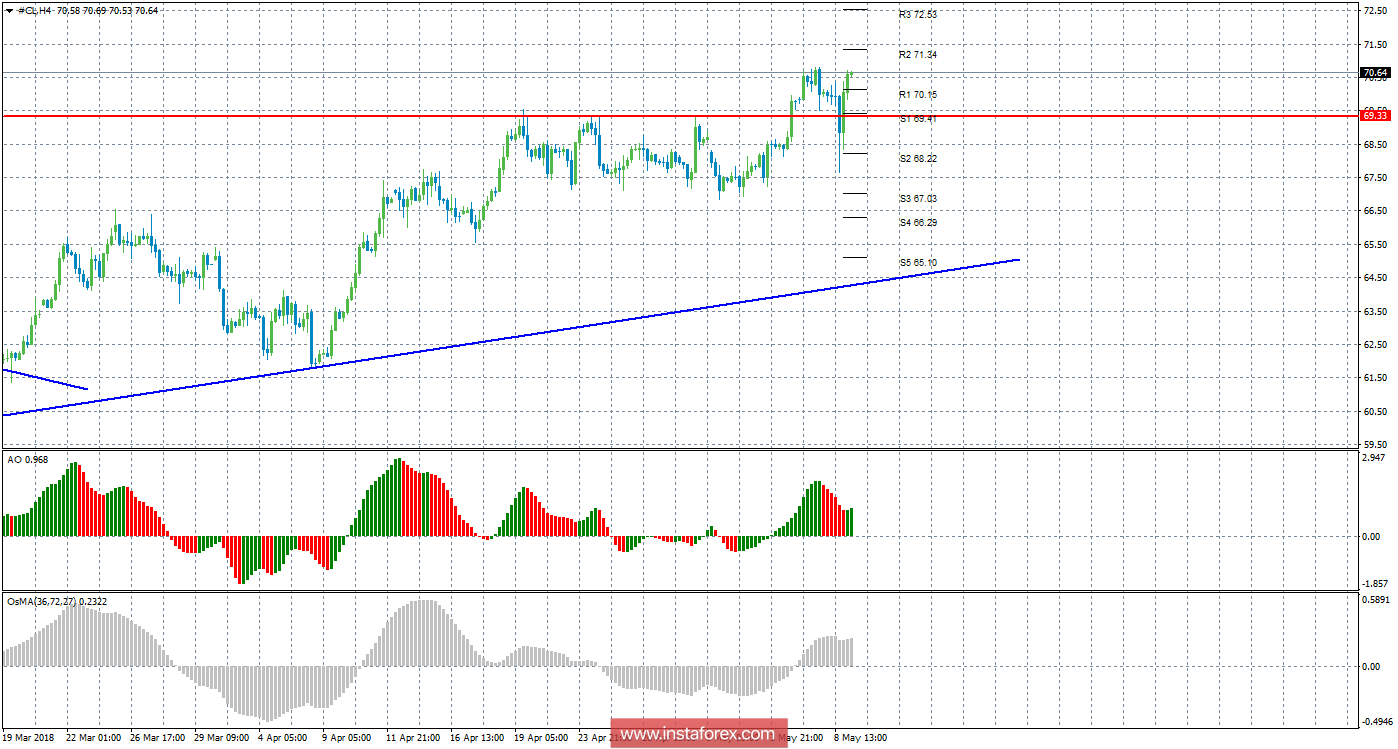Click the S5 65.10 pivot label
1398x749 pixels.
coord(918,263)
